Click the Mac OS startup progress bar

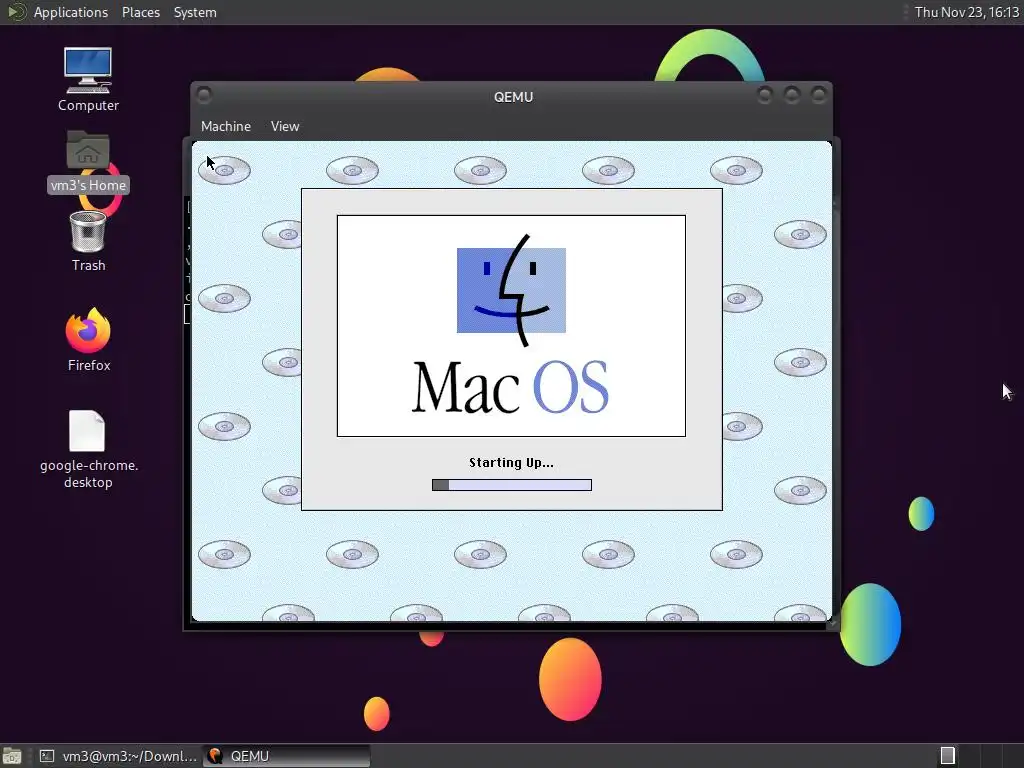pyautogui.click(x=511, y=485)
